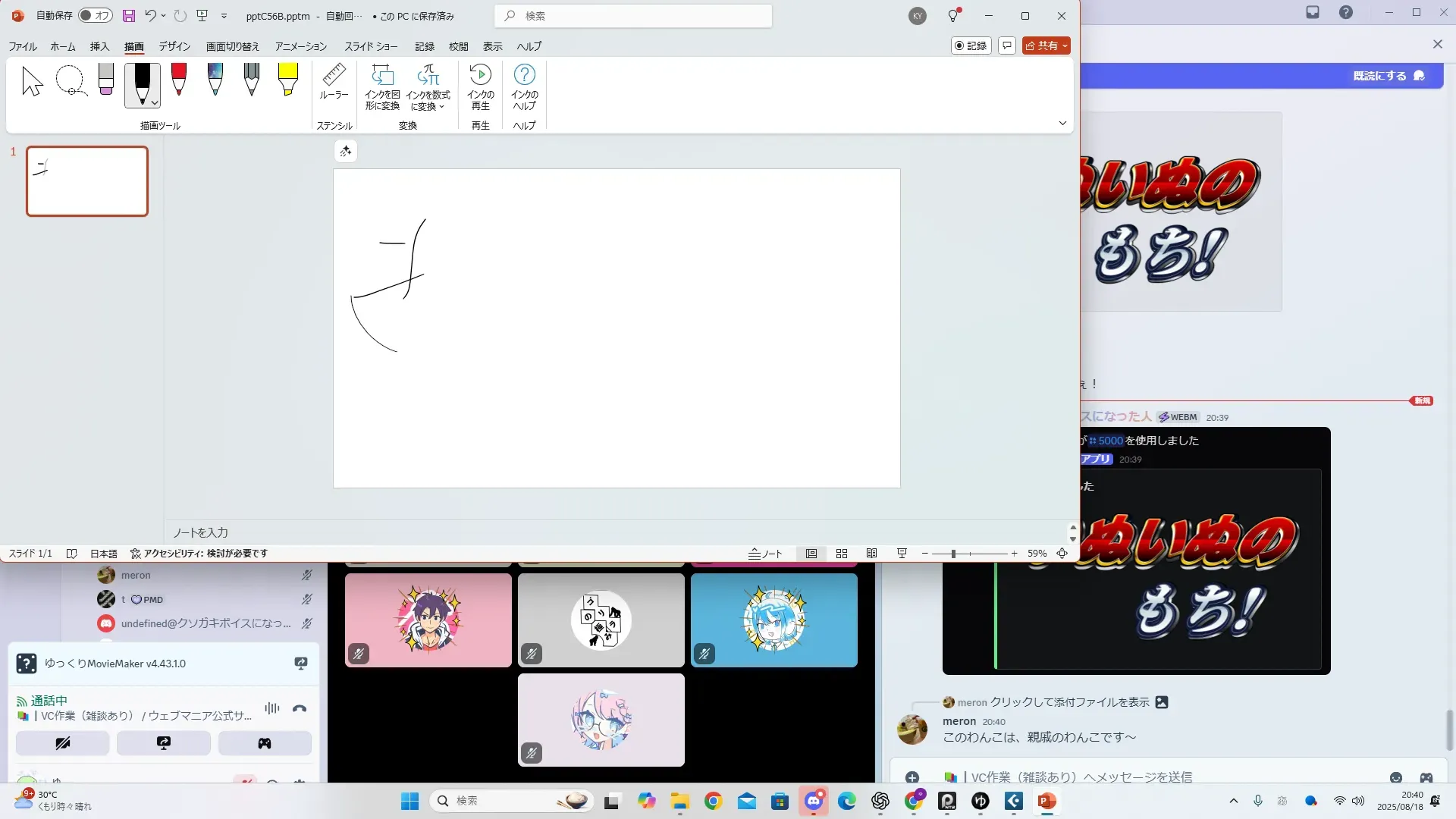Toggle AutoSave switch

pyautogui.click(x=96, y=15)
